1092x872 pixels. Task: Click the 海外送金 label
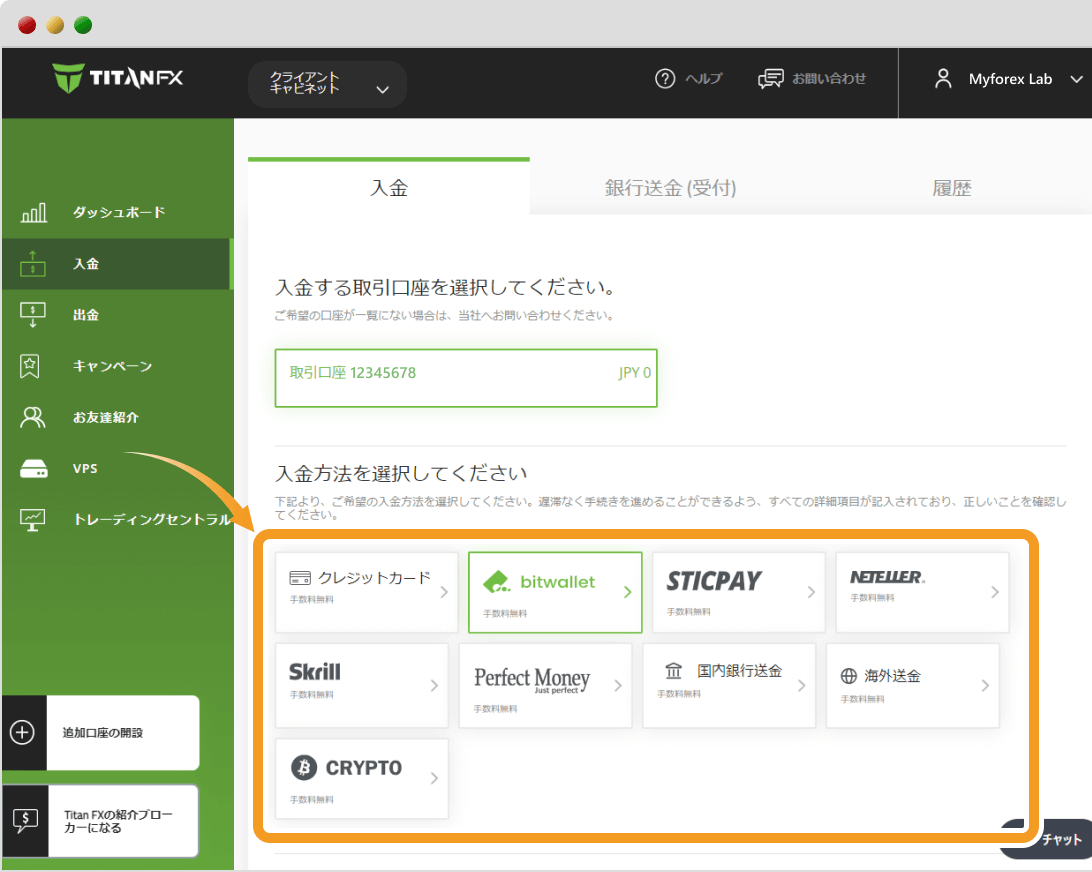[893, 676]
